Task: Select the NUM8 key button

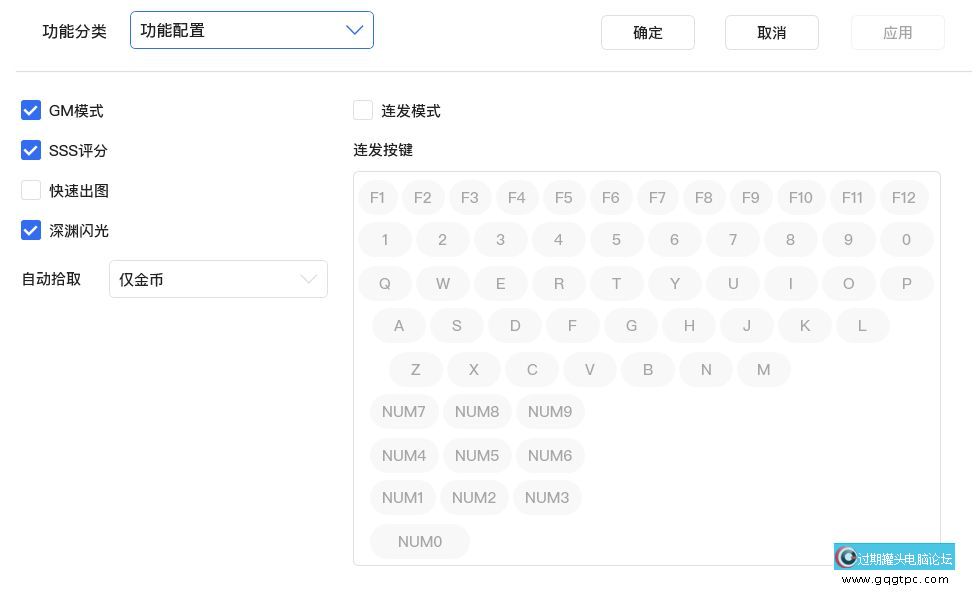Action: [477, 412]
